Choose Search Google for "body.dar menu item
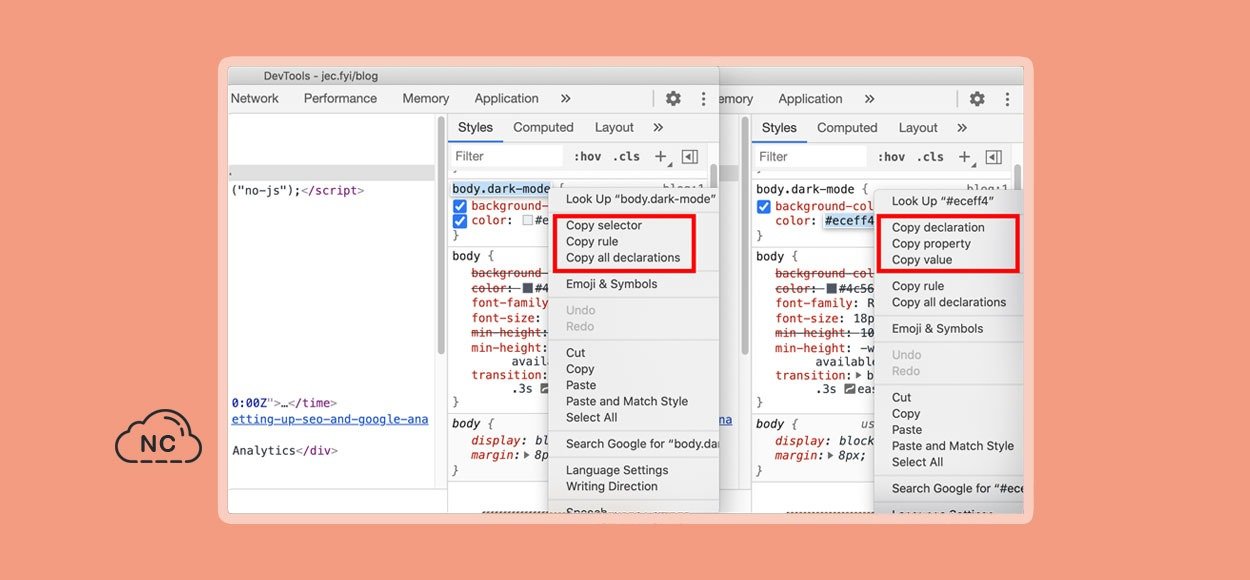The width and height of the screenshot is (1250, 580). (641, 443)
